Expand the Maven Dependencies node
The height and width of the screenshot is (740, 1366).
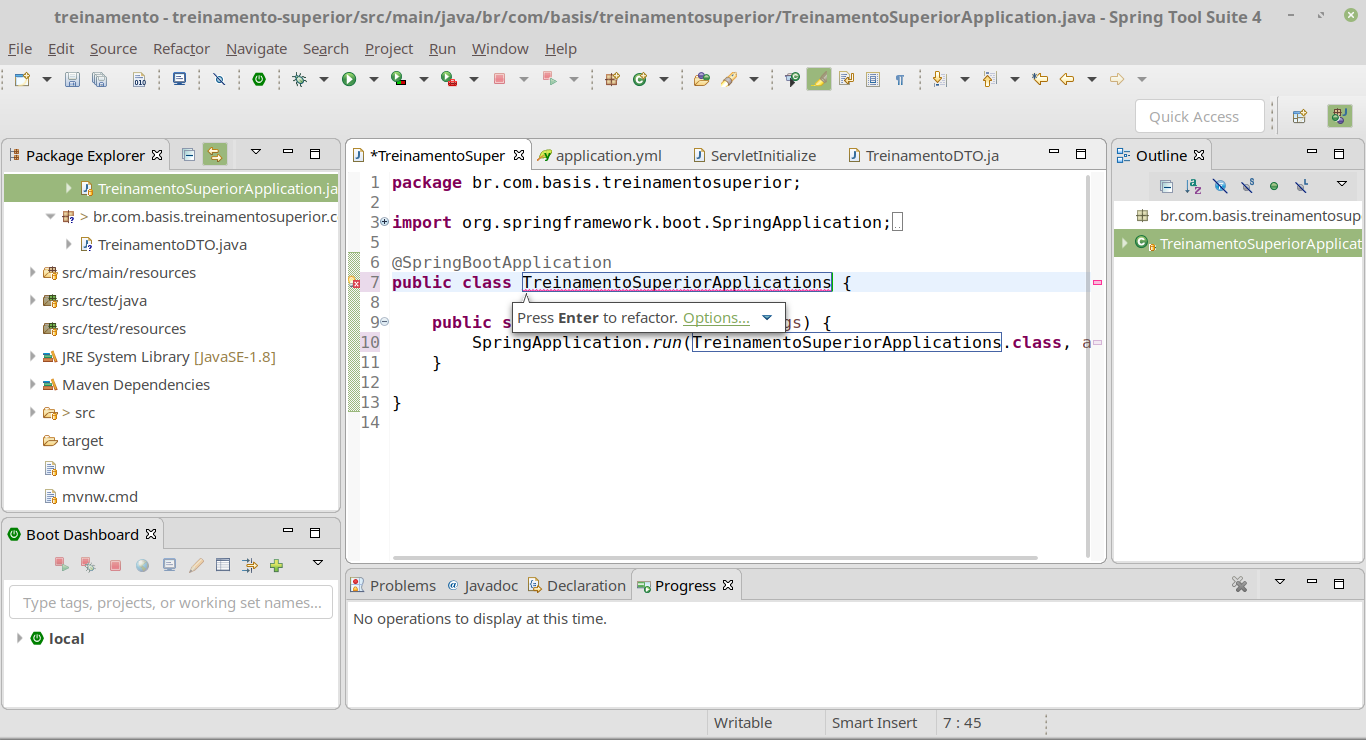[x=33, y=384]
